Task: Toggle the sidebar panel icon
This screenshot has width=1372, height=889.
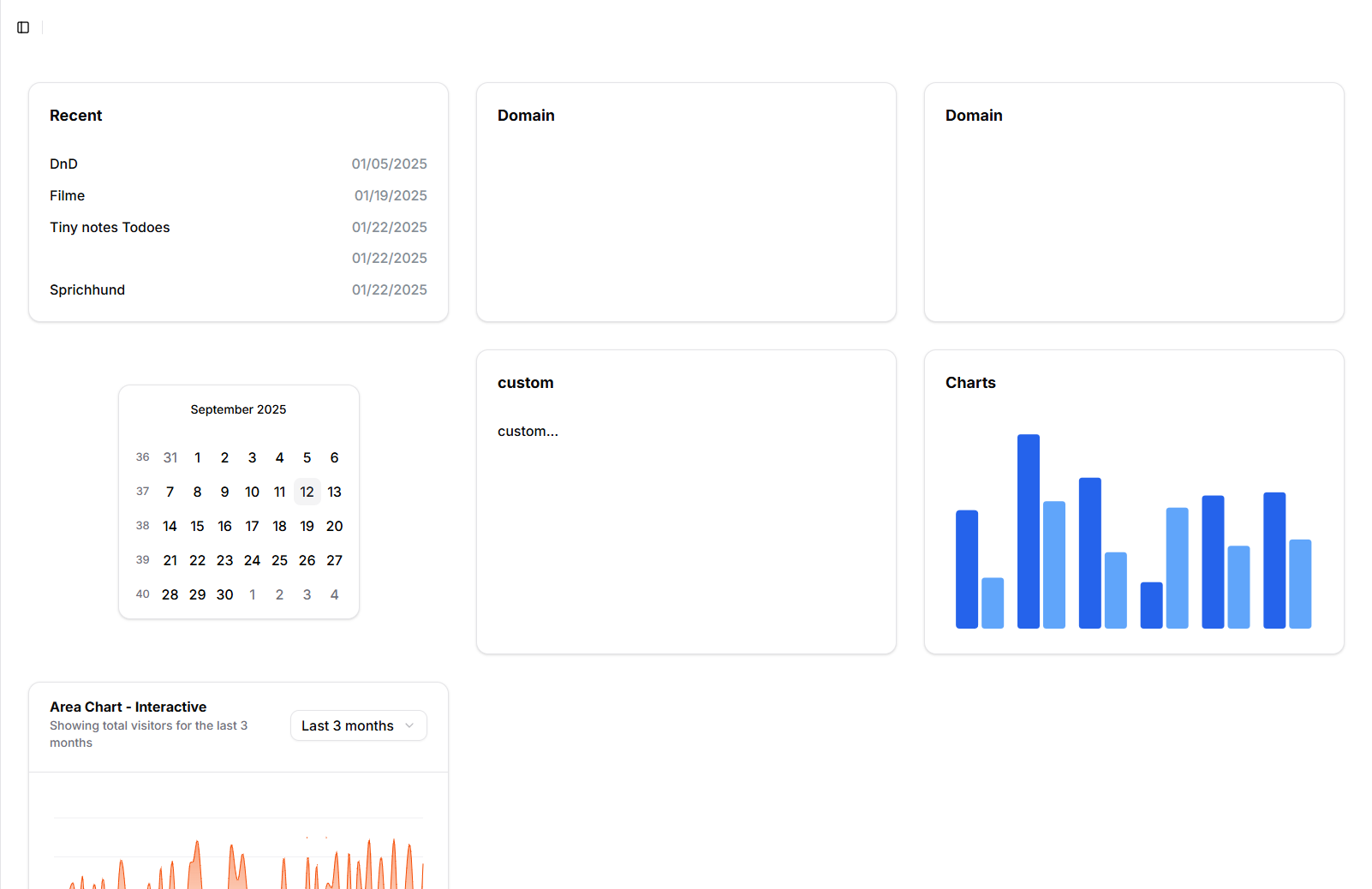Action: (x=23, y=27)
